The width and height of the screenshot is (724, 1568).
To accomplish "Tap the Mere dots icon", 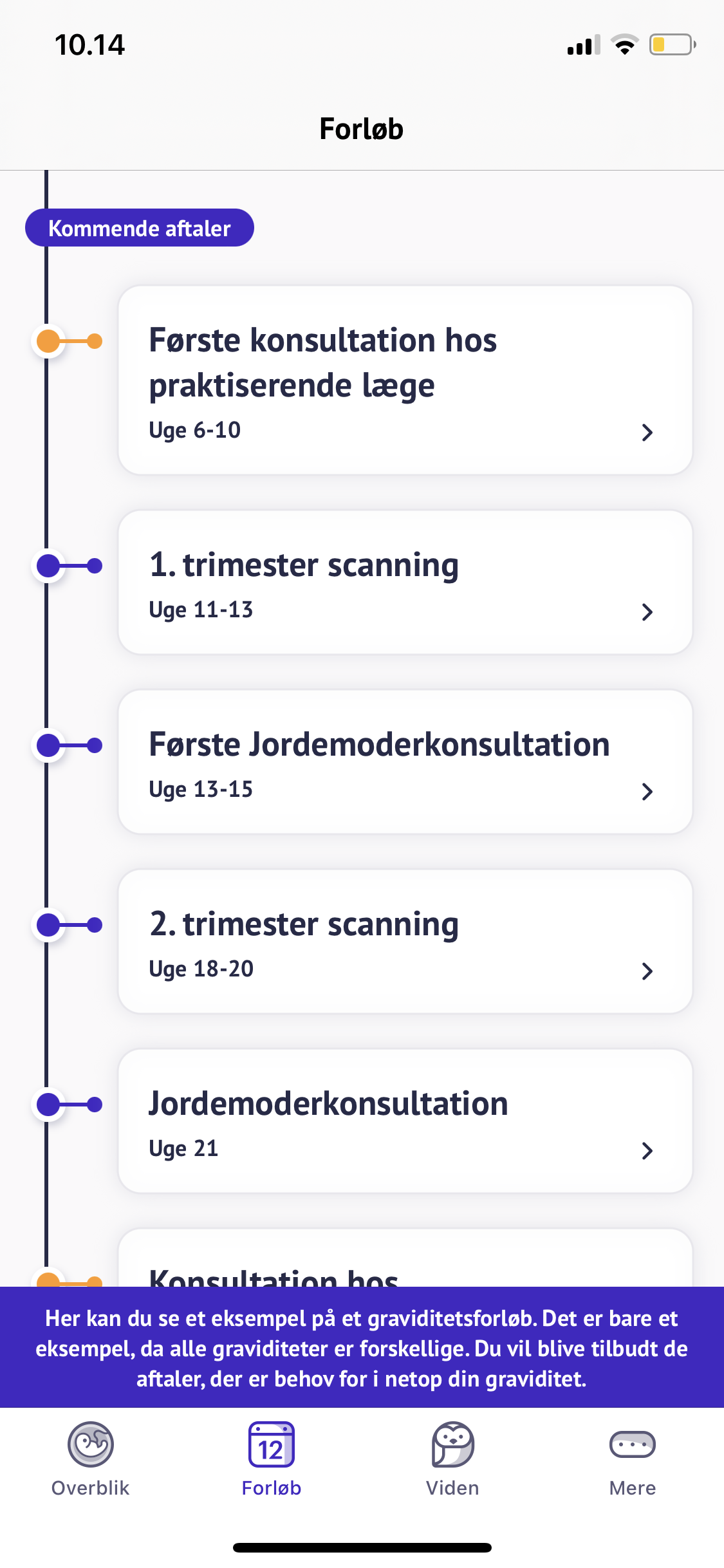I will tap(632, 1444).
